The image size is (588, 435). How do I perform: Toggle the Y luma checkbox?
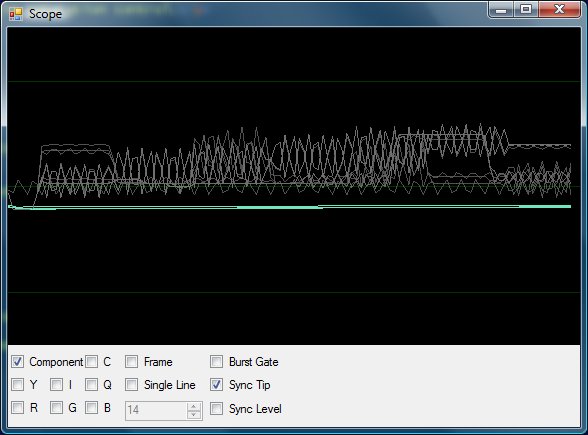pyautogui.click(x=18, y=384)
